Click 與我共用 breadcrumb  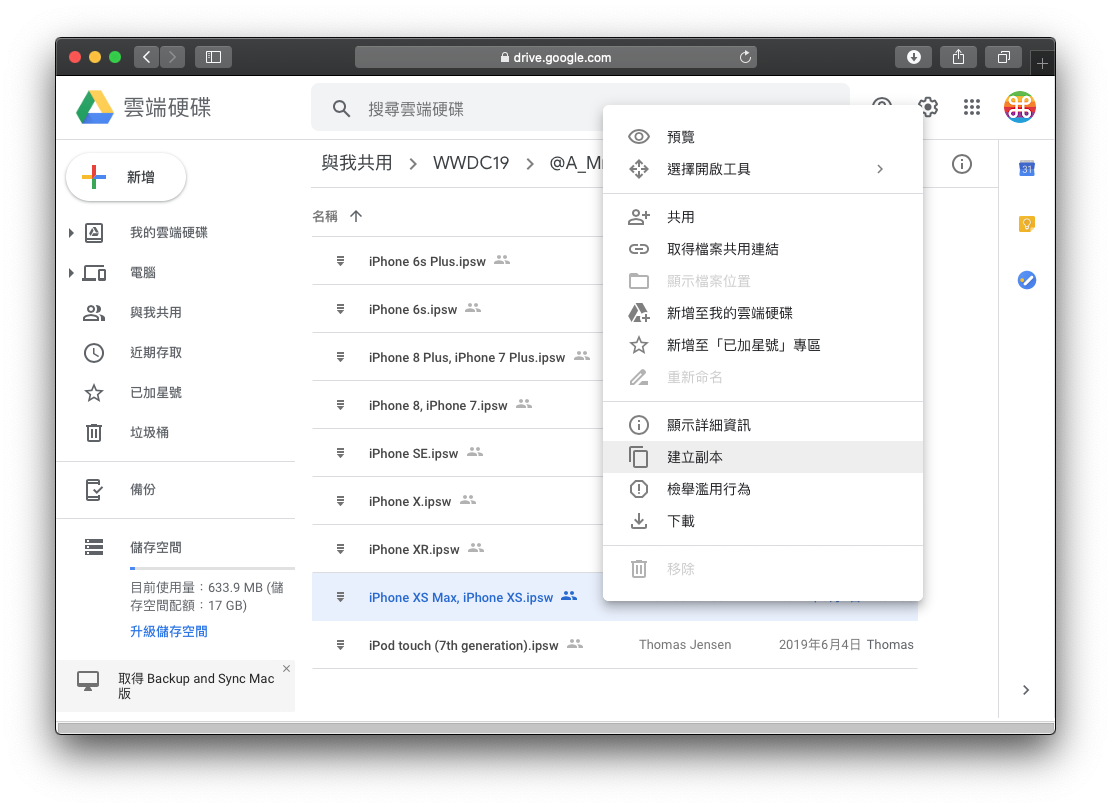click(x=356, y=163)
